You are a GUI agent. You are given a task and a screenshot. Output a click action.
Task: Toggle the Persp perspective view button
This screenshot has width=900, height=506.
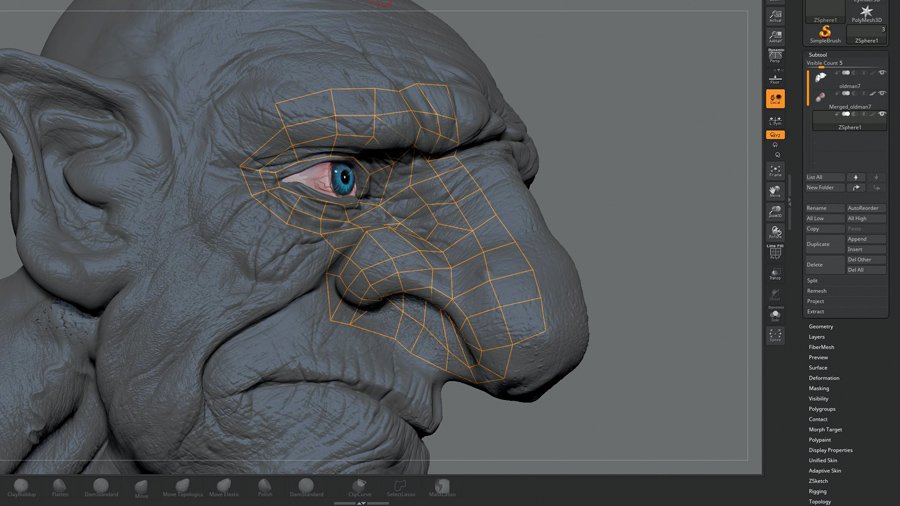(775, 56)
